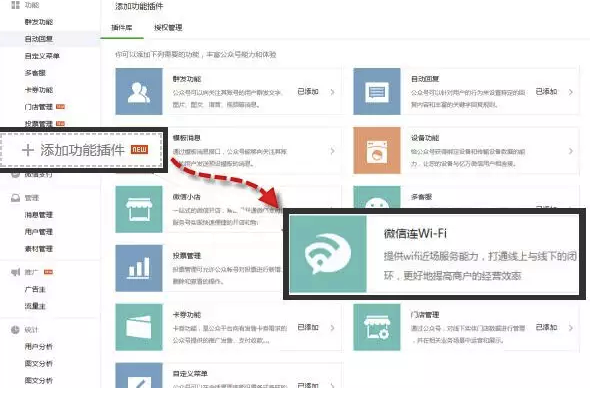Image resolution: width=600 pixels, height=403 pixels.
Task: Click the 设备功能 washing machine icon
Action: pyautogui.click(x=377, y=150)
